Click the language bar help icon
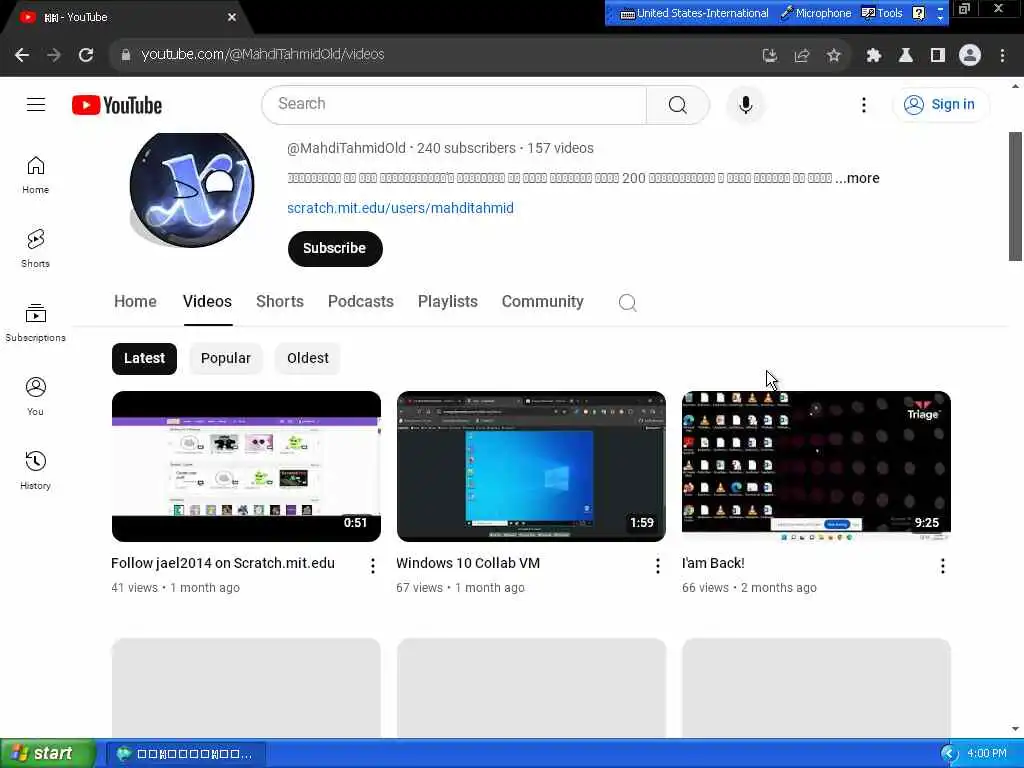 [919, 13]
